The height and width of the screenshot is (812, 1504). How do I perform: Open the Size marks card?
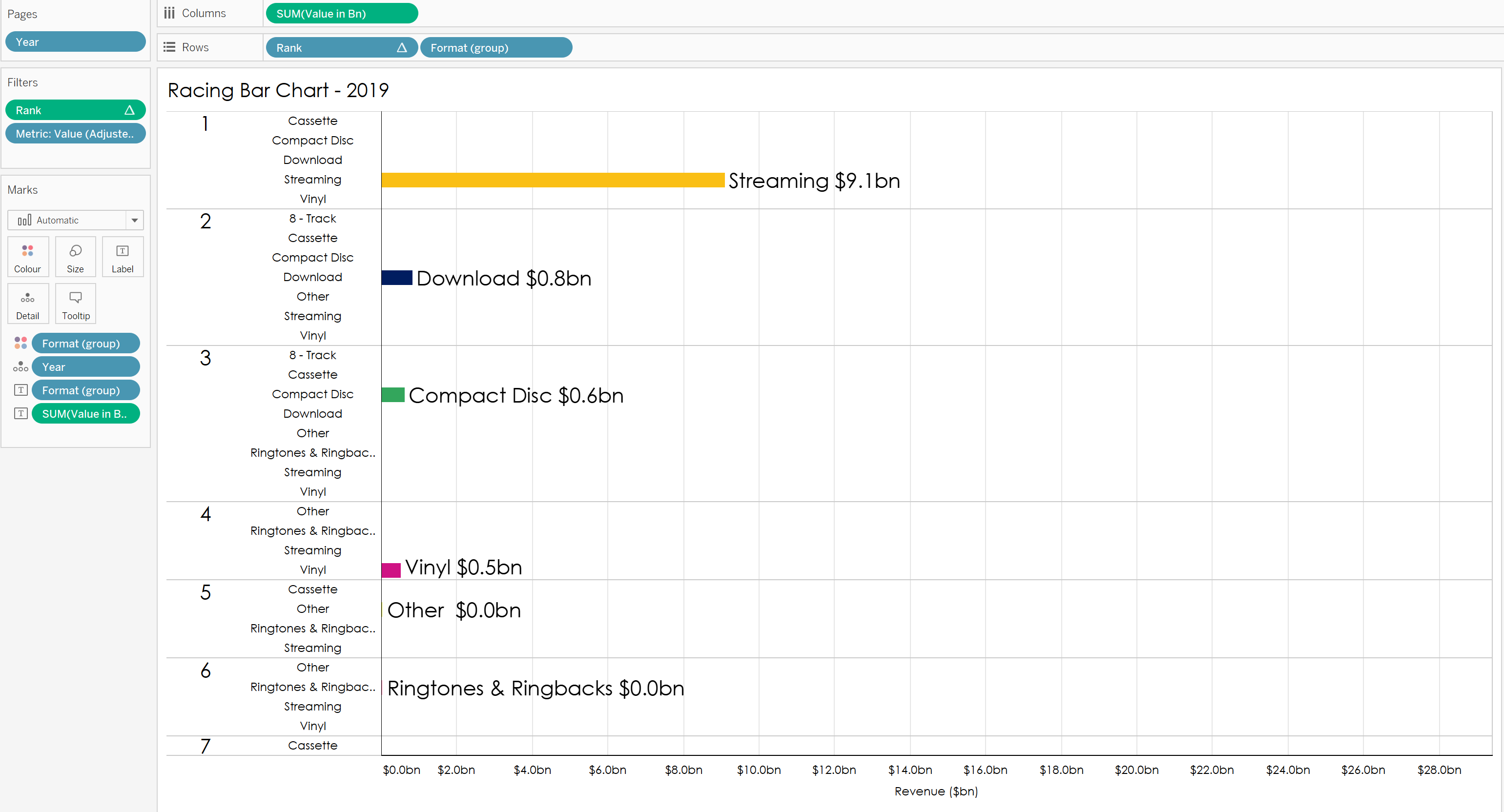point(75,257)
